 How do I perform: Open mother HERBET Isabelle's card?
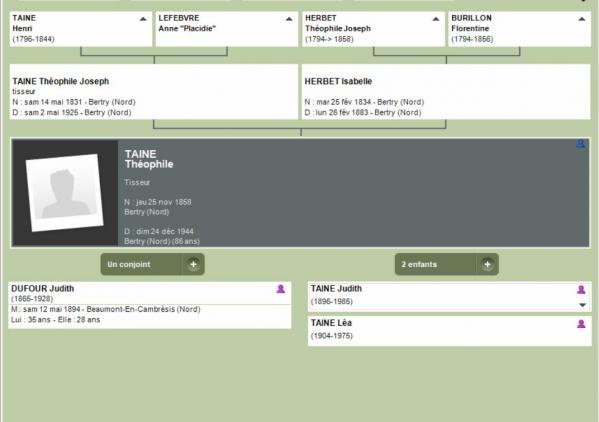[x=446, y=92]
